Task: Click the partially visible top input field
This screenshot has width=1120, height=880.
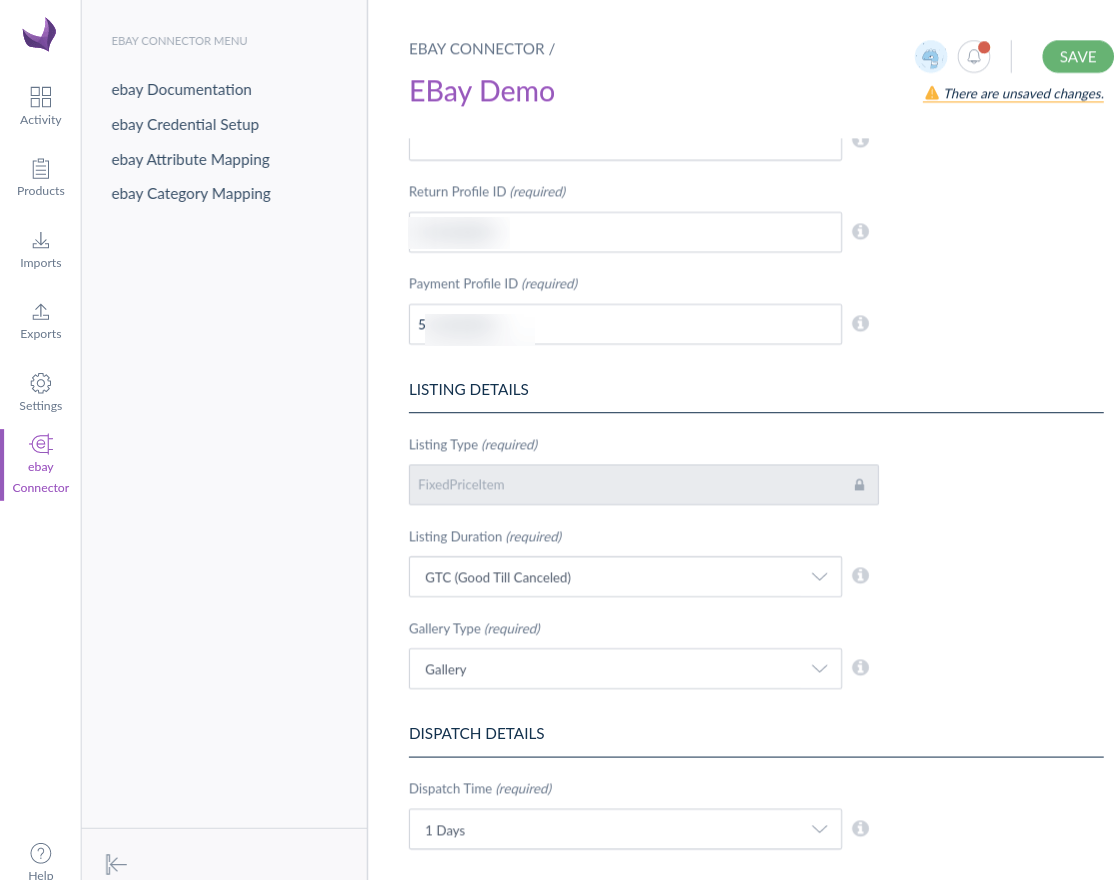Action: pyautogui.click(x=625, y=149)
